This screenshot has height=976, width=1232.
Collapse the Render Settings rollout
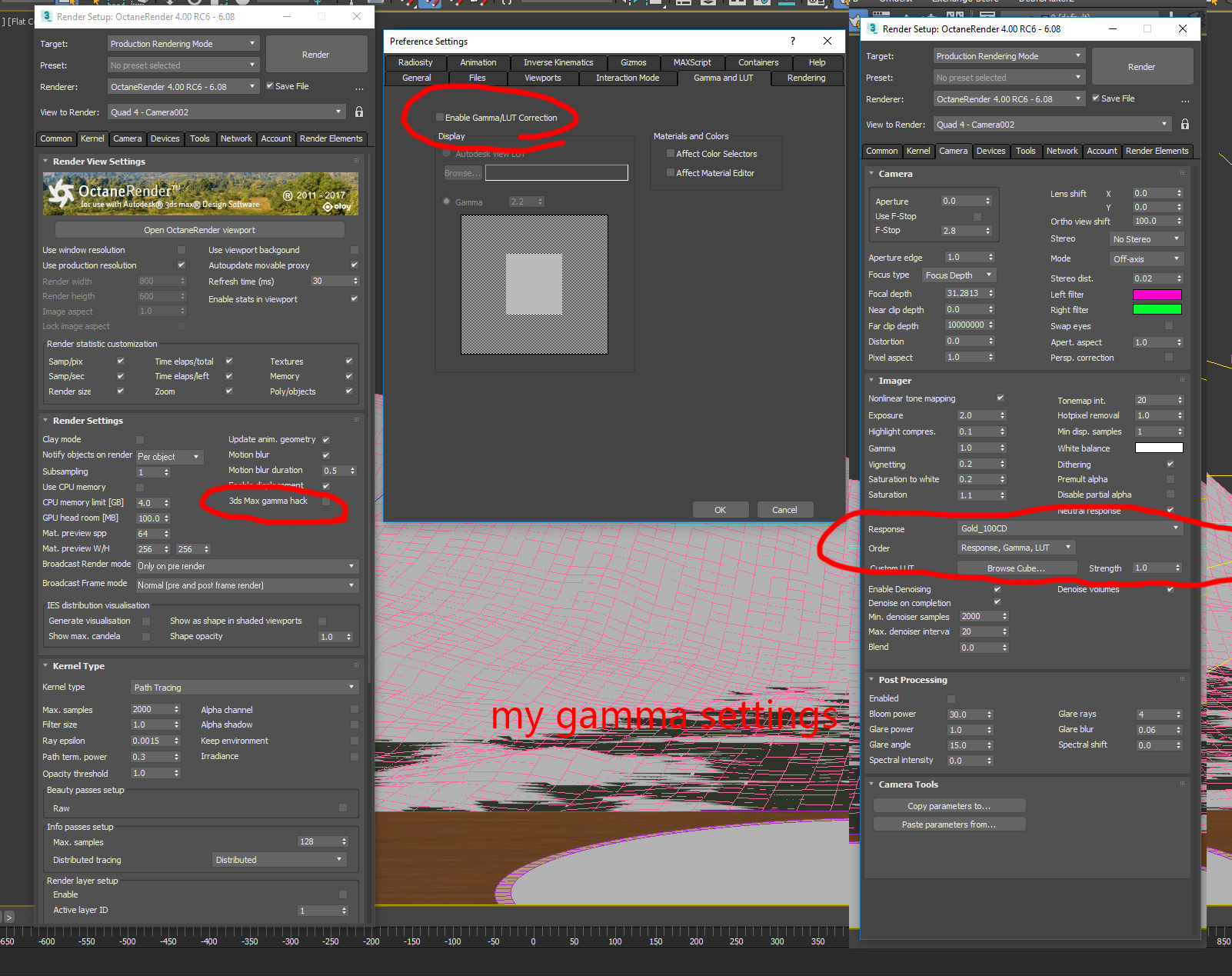pos(88,421)
